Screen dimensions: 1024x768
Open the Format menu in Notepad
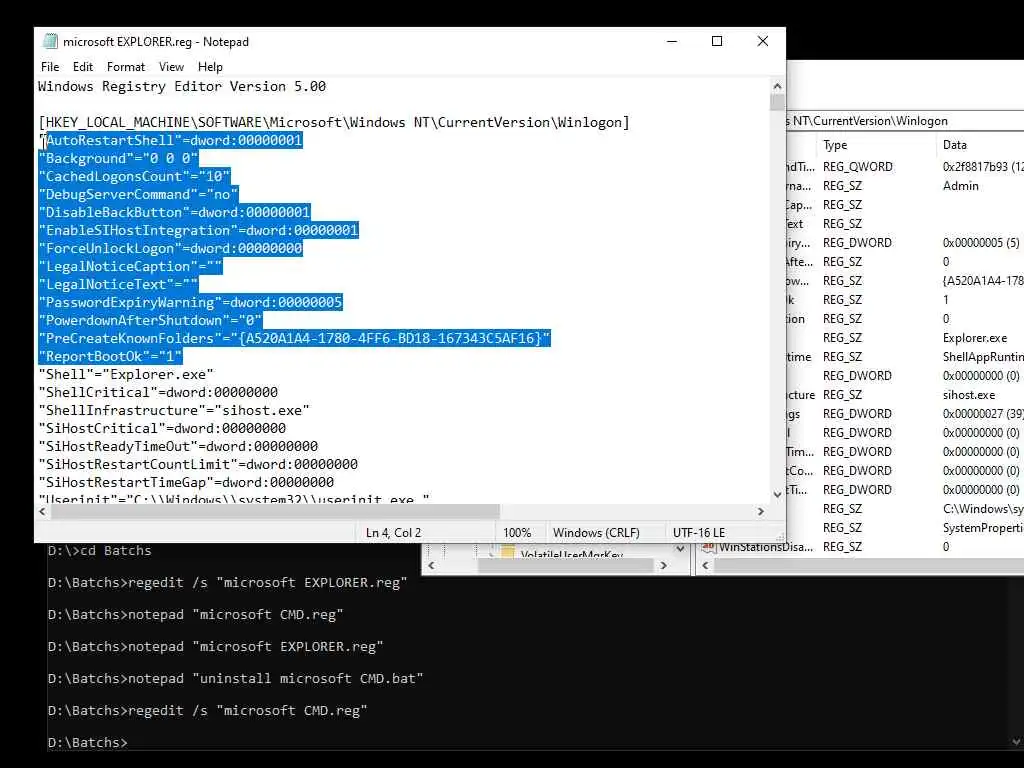coord(125,67)
